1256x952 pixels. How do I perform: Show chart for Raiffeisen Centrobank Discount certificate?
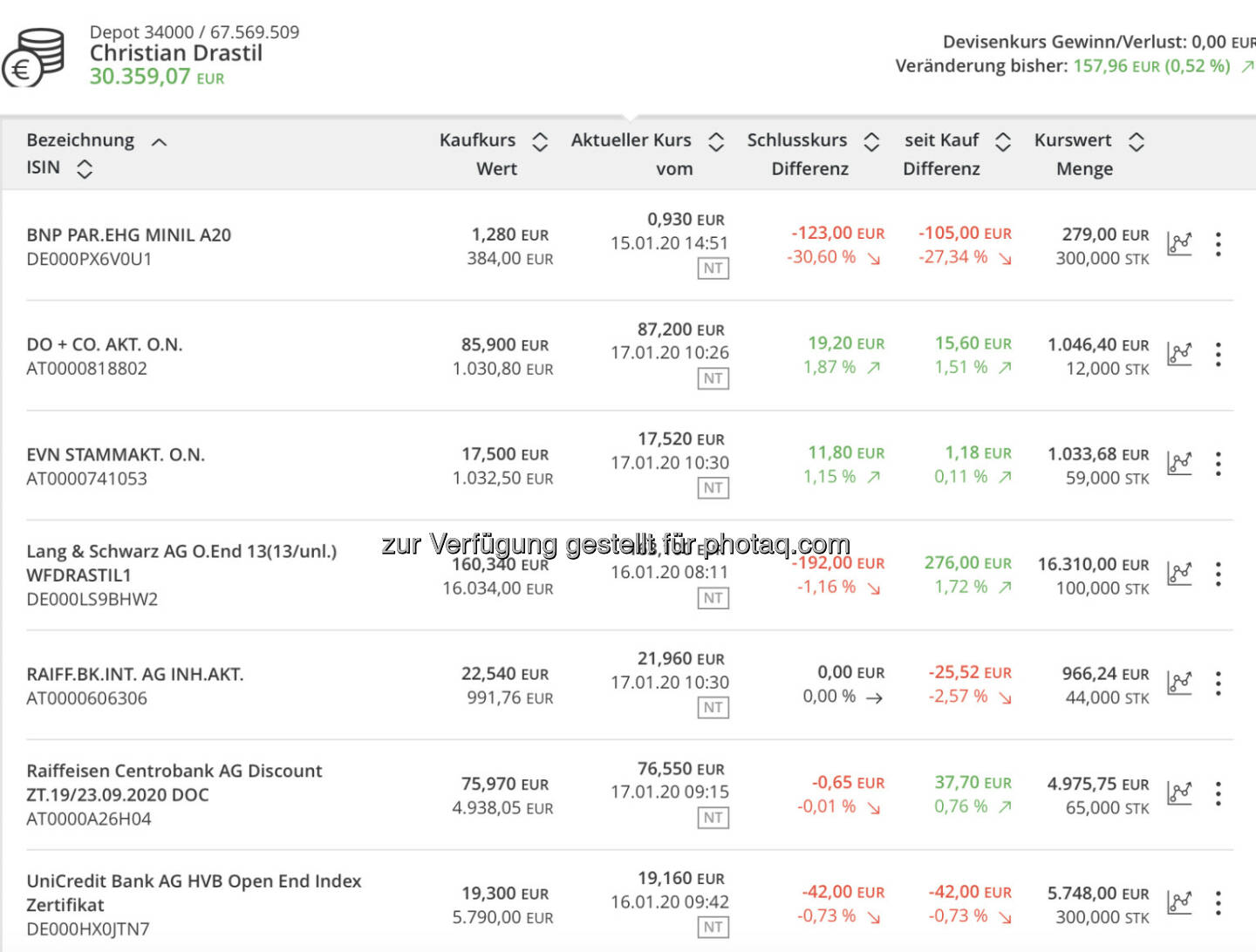pos(1179,792)
